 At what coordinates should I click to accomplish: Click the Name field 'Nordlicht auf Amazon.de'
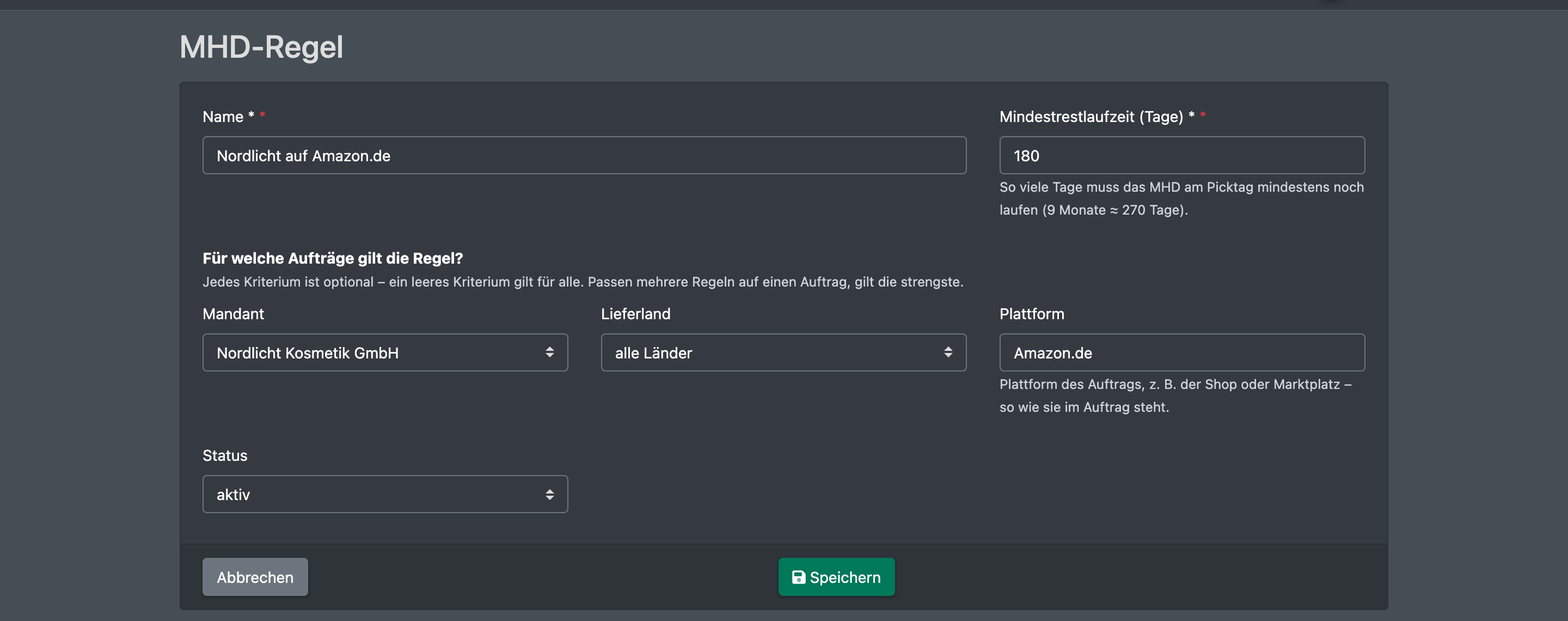[x=584, y=155]
